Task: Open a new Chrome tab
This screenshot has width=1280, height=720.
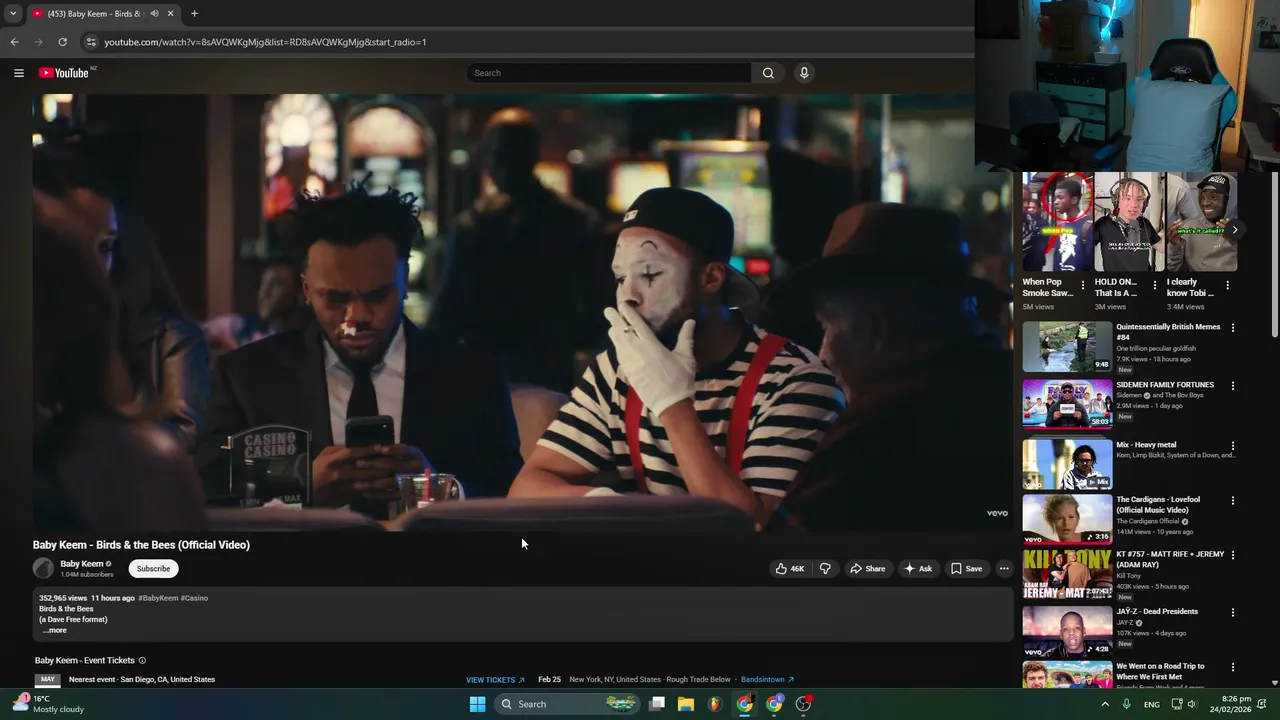Action: 194,14
